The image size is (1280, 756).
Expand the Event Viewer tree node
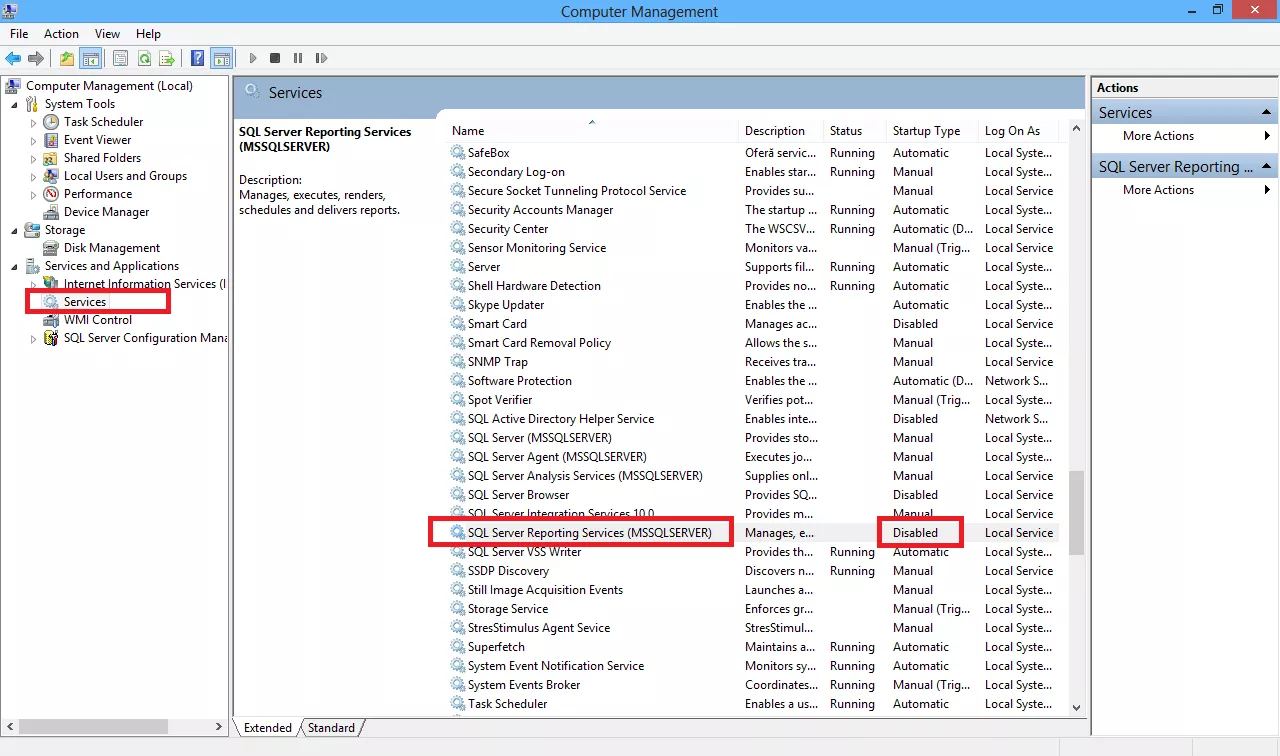(x=33, y=140)
